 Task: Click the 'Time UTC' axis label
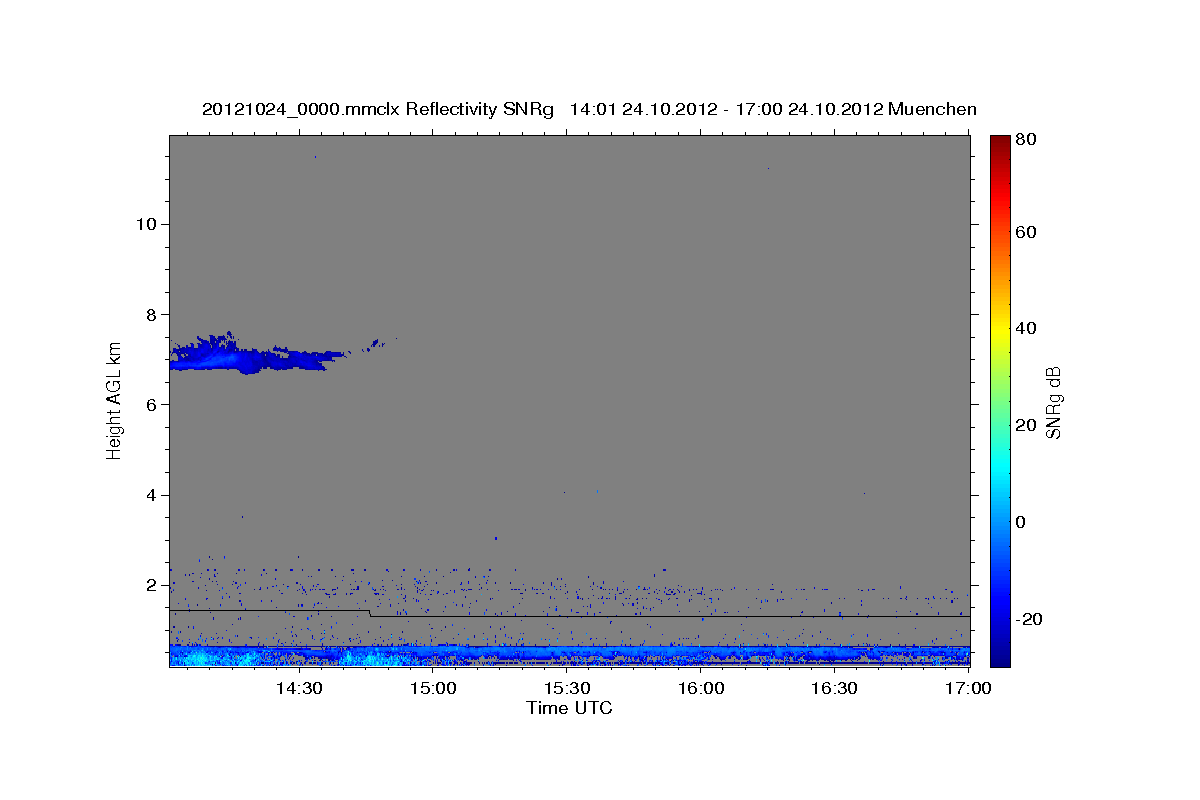(x=569, y=708)
